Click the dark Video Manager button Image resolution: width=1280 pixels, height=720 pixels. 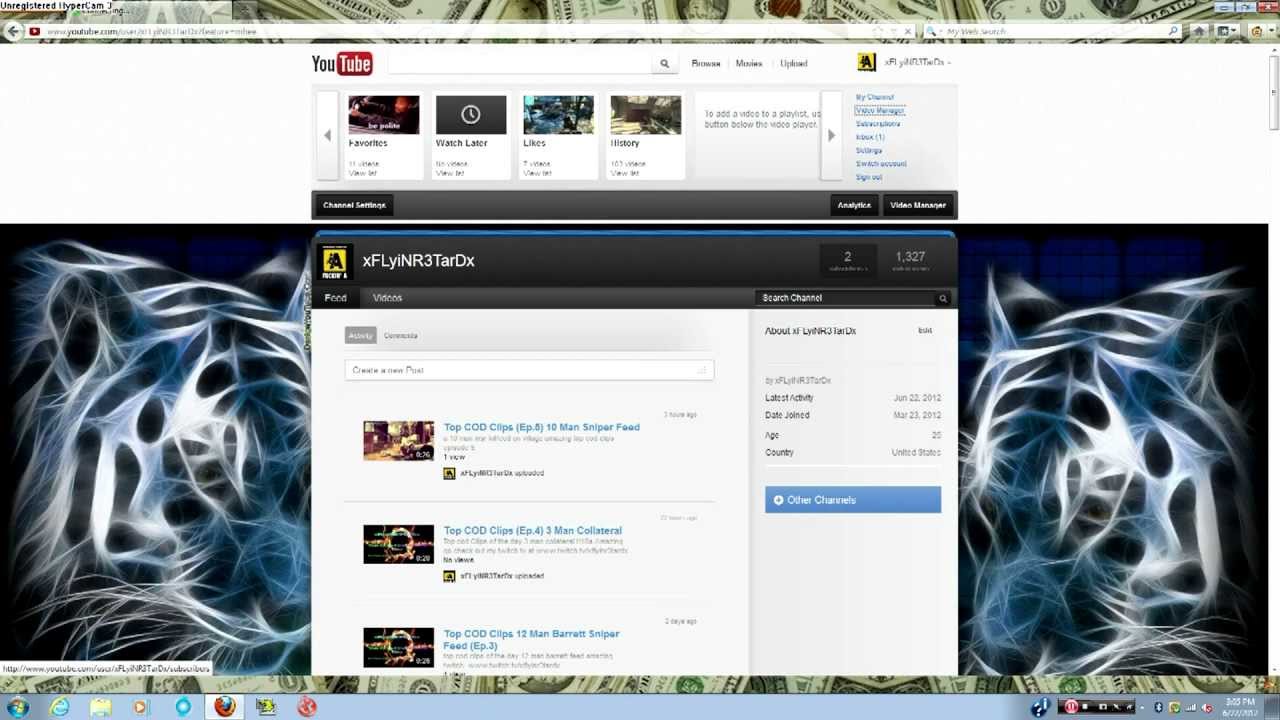point(918,205)
